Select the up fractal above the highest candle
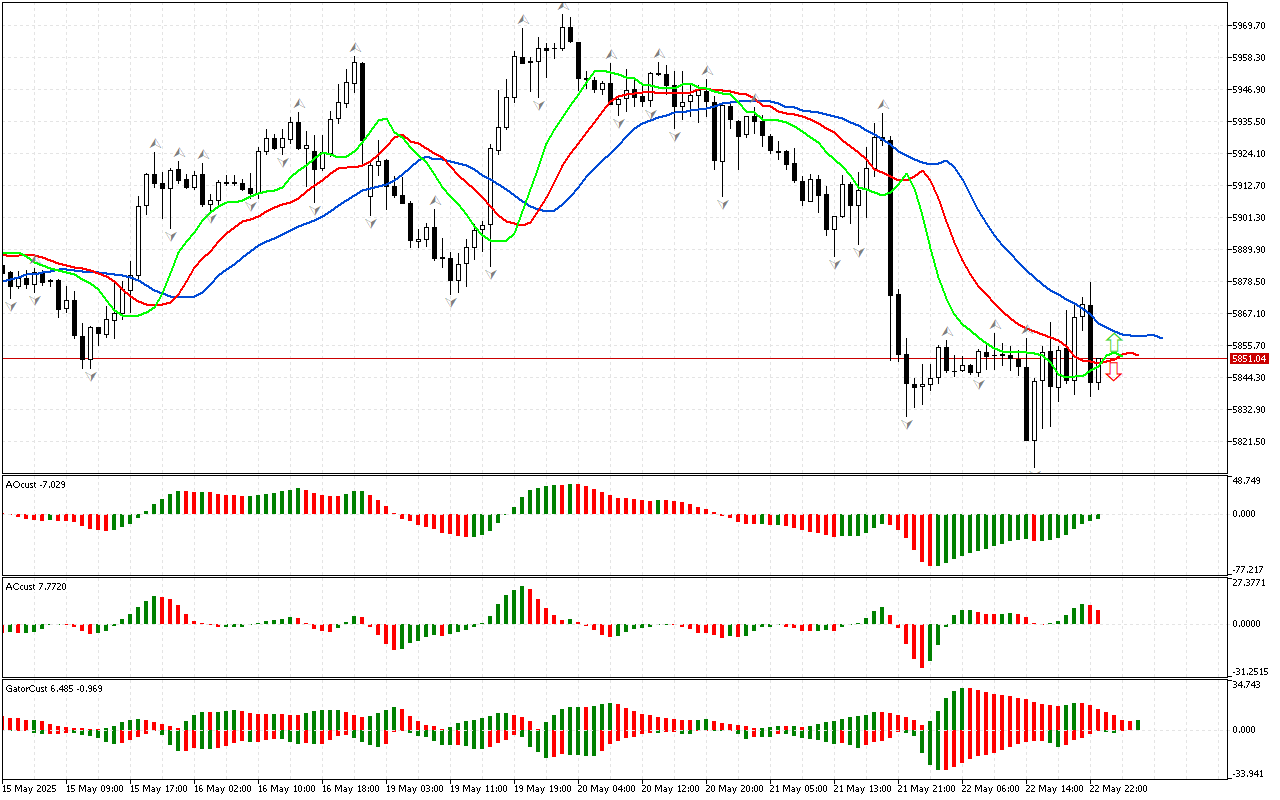1280x800 pixels. [x=564, y=8]
